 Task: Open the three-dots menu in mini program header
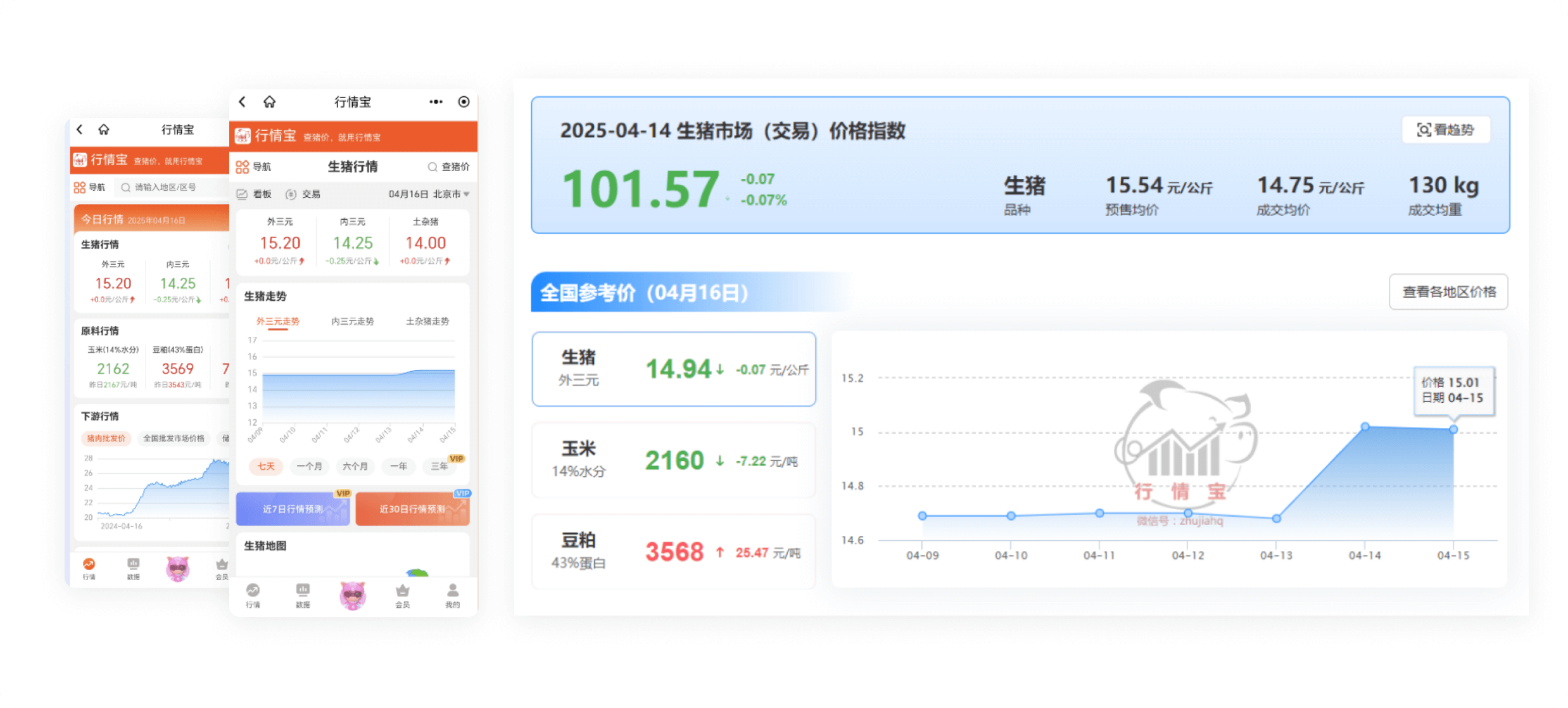tap(436, 102)
